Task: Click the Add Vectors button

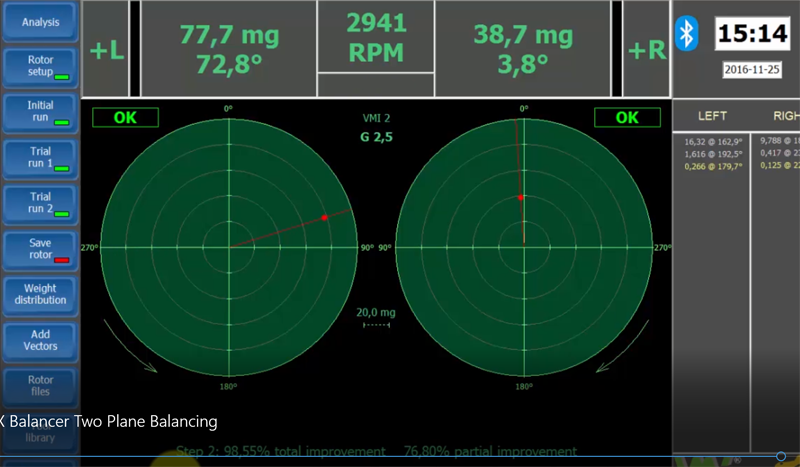Action: click(40, 340)
